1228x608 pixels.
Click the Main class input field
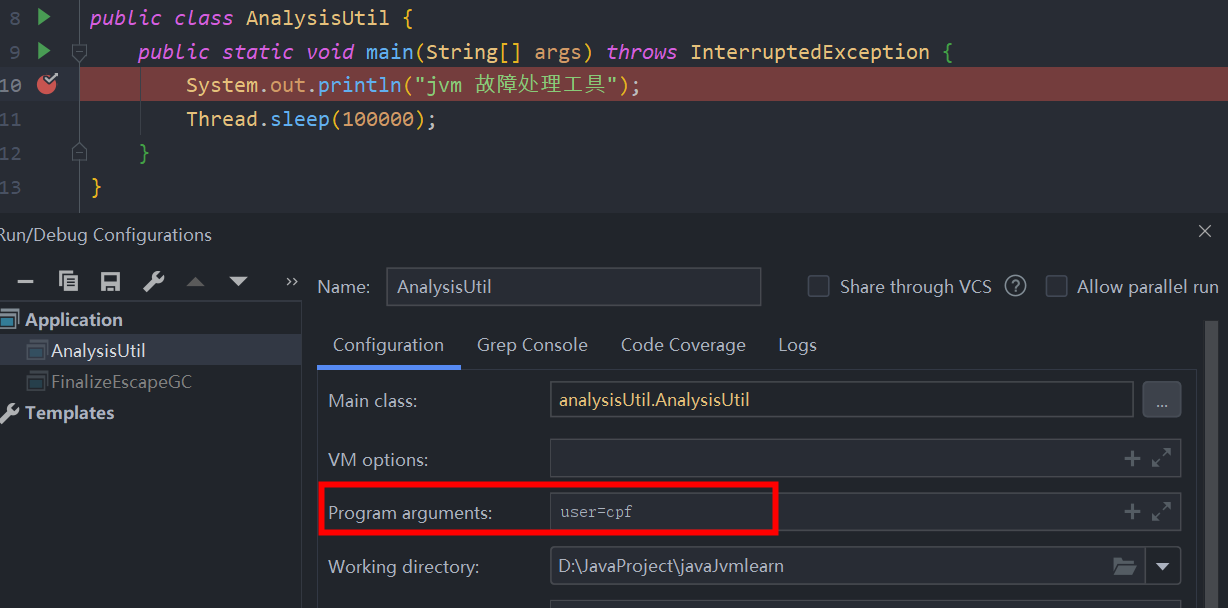pos(841,400)
